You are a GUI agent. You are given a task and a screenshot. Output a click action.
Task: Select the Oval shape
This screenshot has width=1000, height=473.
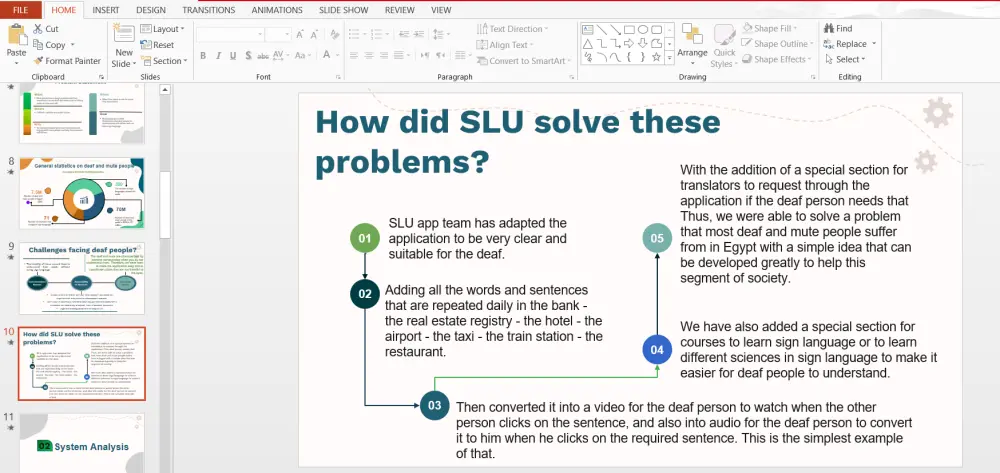pos(643,29)
